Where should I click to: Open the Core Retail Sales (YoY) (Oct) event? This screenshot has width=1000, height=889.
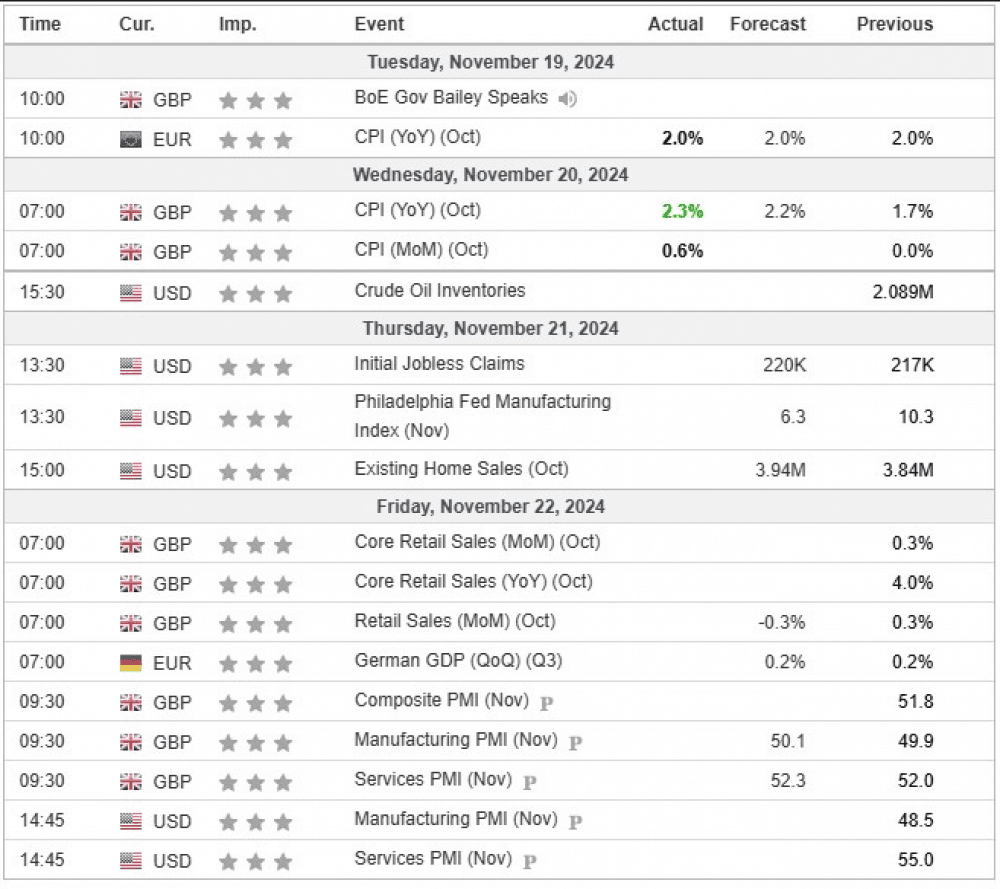(x=473, y=582)
